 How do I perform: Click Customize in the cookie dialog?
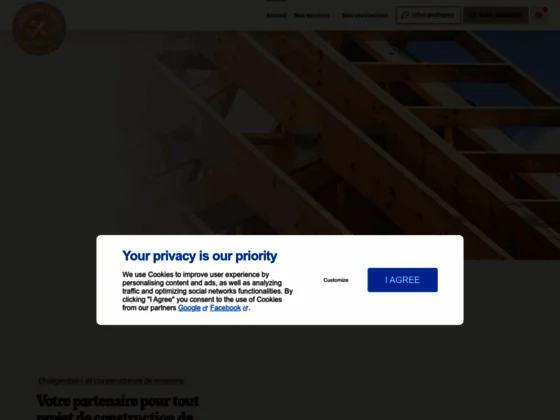pyautogui.click(x=336, y=280)
